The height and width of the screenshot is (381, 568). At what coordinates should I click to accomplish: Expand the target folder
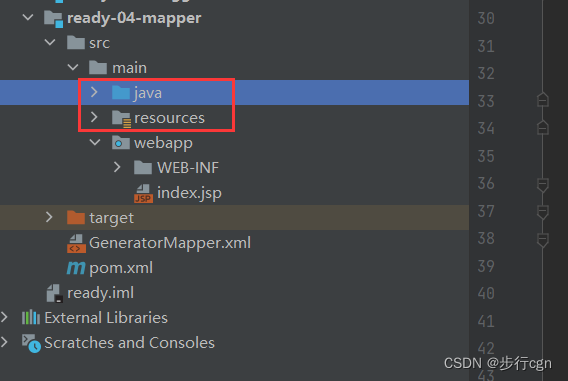[x=49, y=217]
